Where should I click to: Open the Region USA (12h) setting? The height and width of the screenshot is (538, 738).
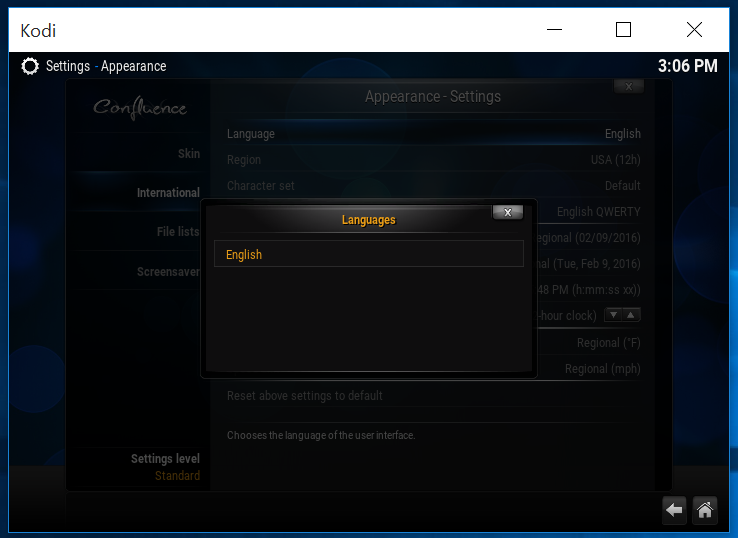click(433, 160)
